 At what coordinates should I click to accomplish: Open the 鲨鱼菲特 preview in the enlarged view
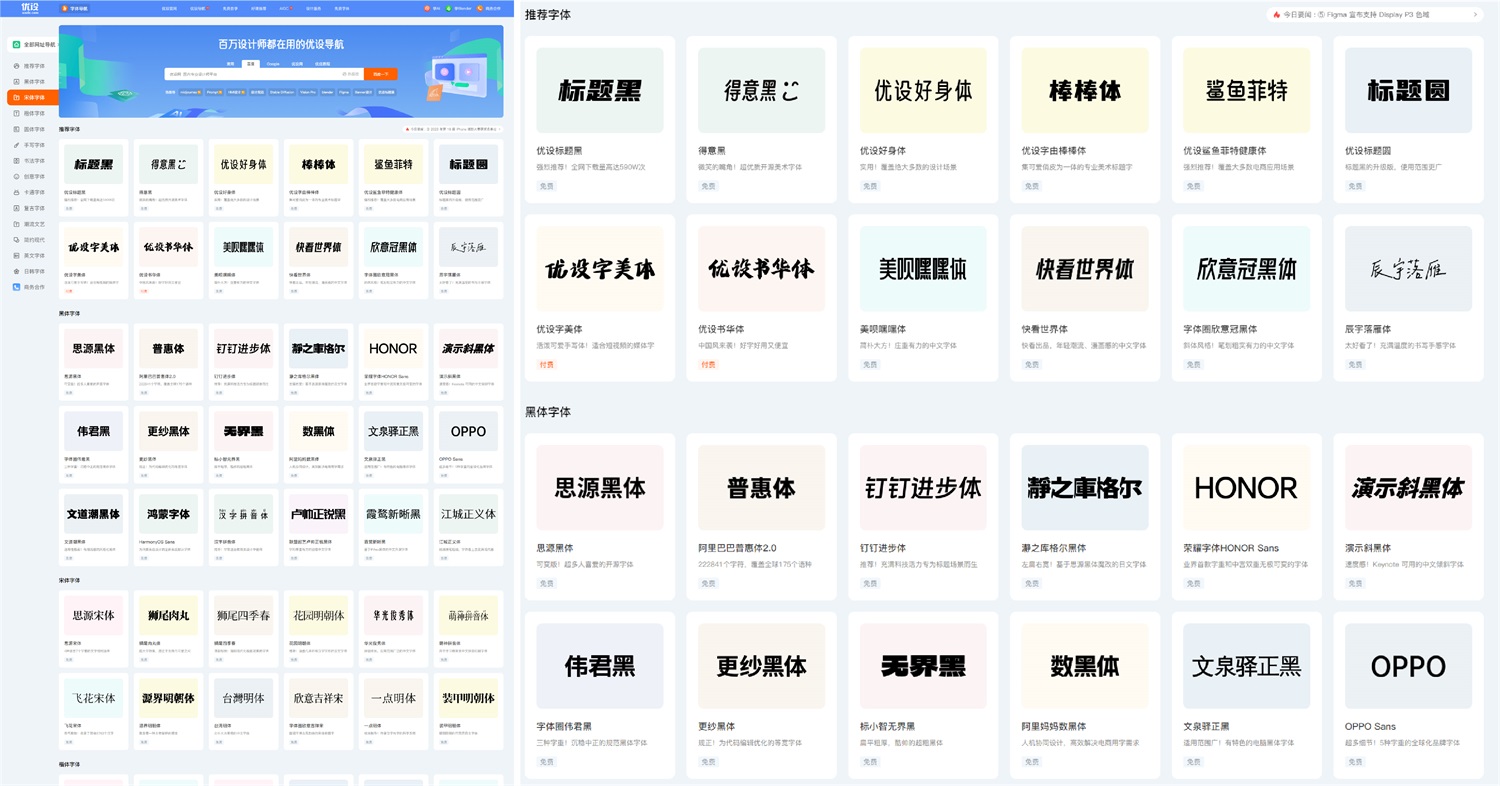tap(1247, 91)
